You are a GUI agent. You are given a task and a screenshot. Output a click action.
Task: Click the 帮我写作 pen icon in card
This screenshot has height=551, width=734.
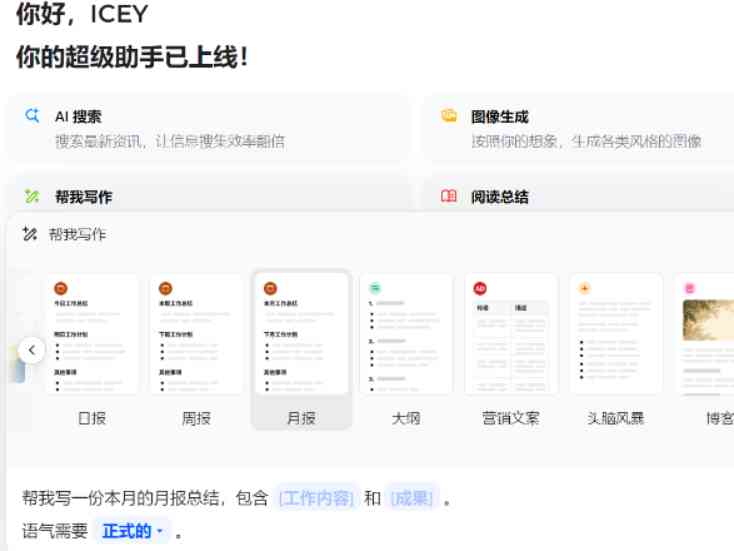32,197
